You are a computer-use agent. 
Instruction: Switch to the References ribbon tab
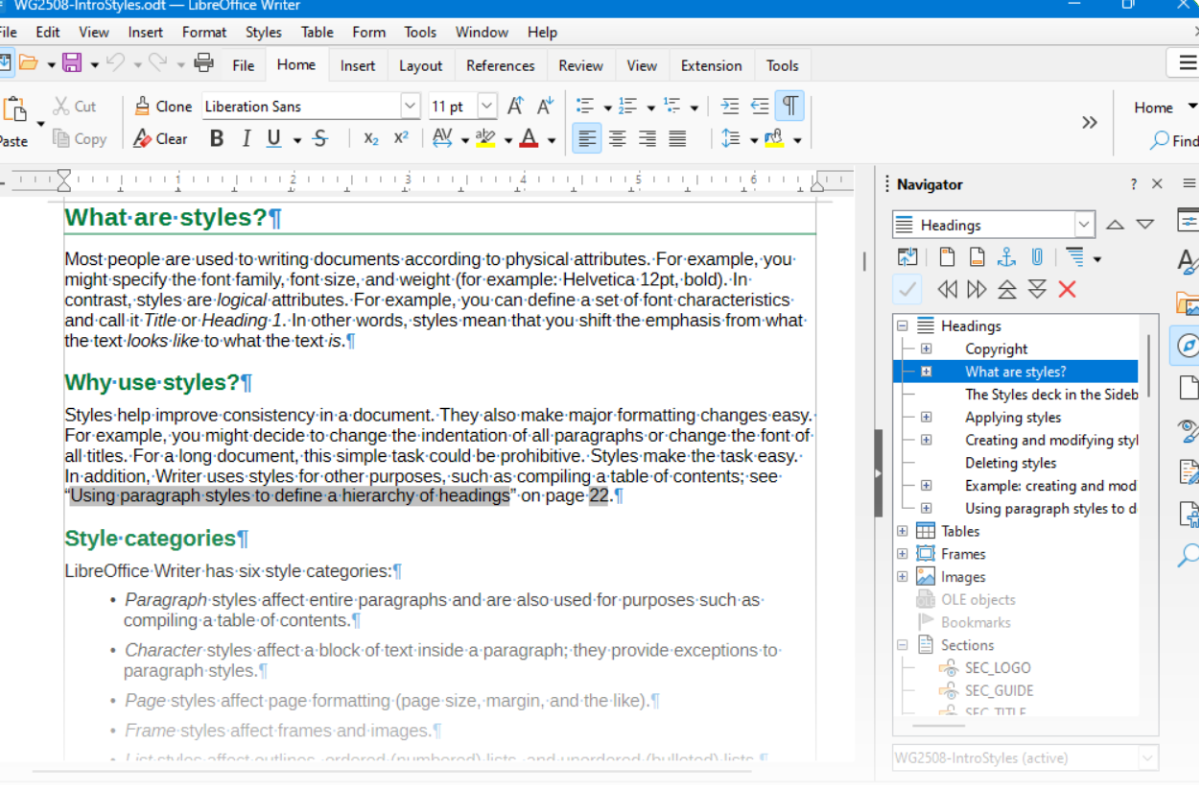[500, 65]
